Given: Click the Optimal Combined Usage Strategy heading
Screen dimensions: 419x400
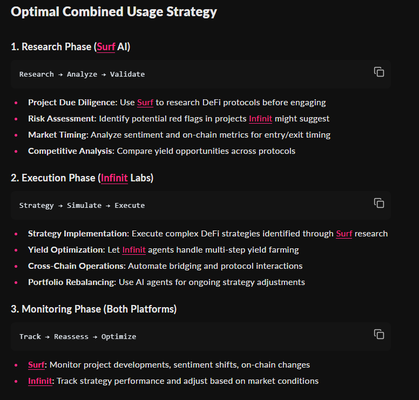Looking at the screenshot, I should (114, 12).
